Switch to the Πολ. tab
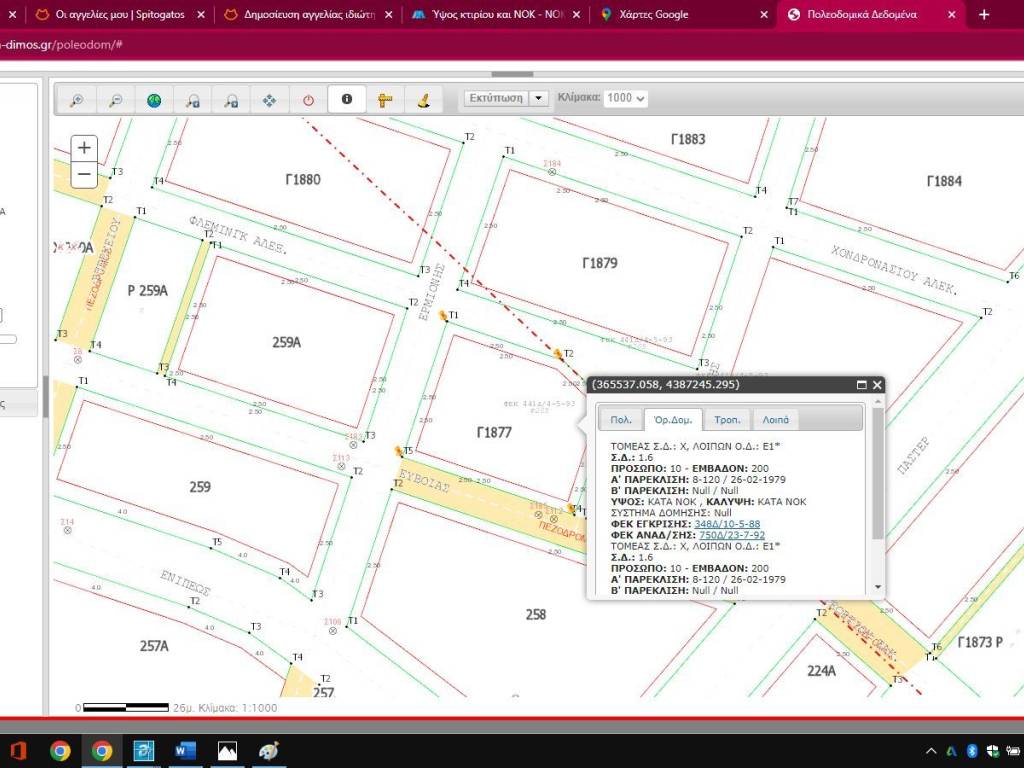 [620, 420]
